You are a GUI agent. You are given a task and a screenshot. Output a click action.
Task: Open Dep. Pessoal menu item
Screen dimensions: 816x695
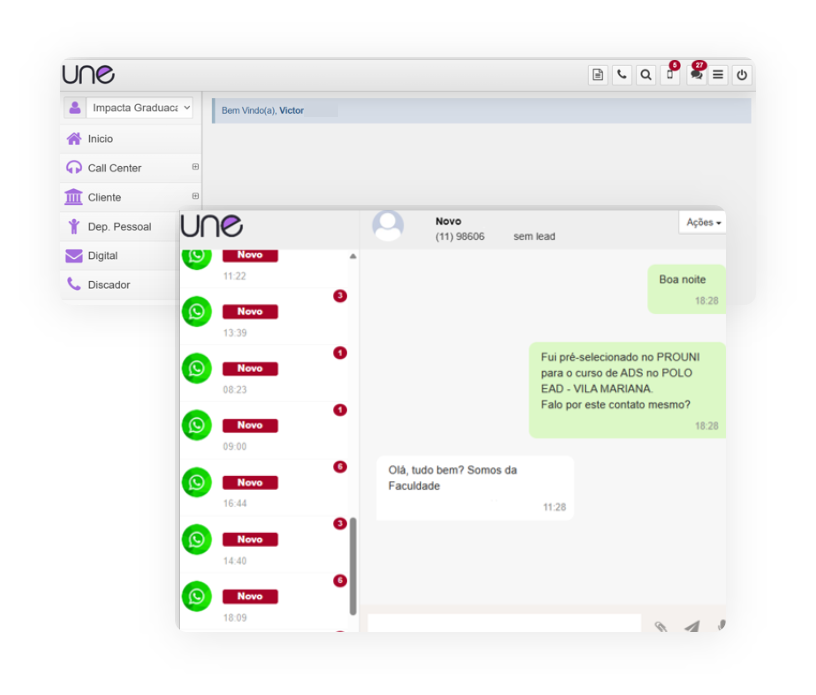coord(120,226)
